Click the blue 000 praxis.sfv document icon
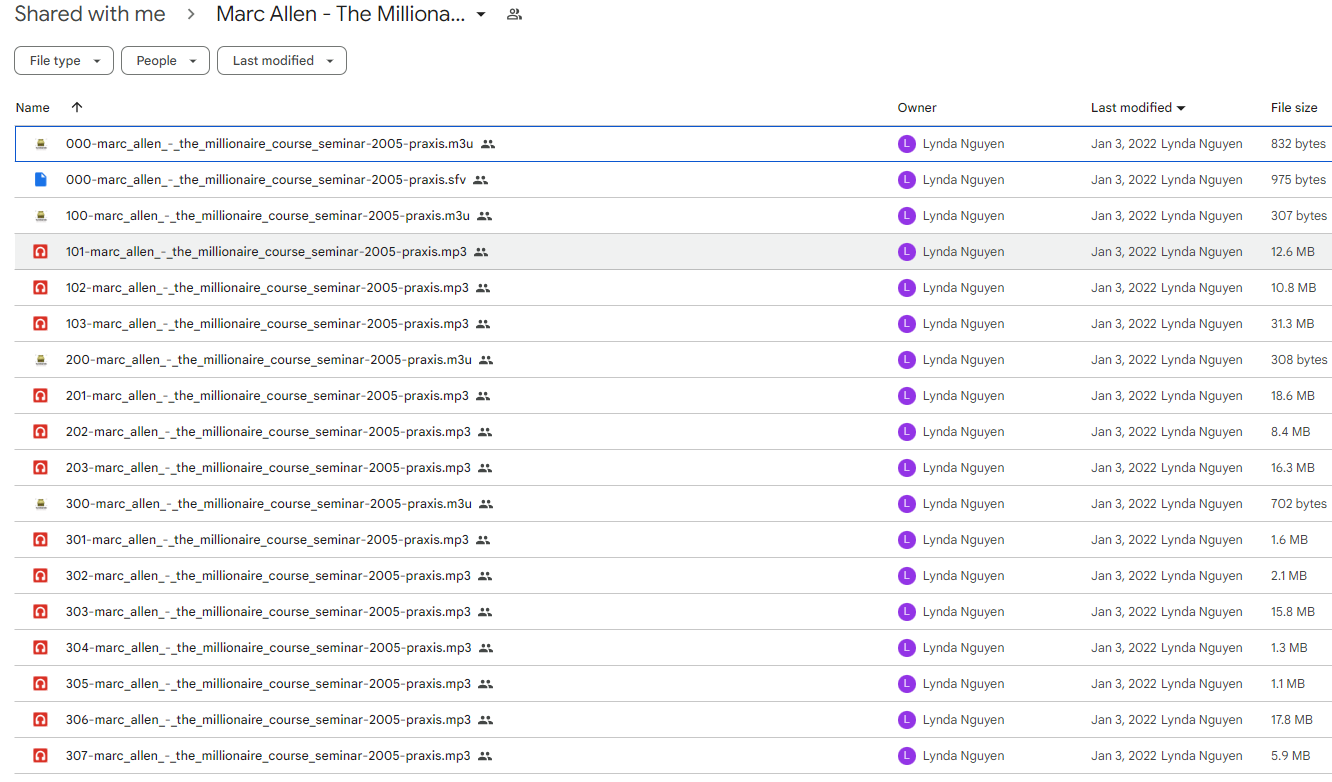The height and width of the screenshot is (782, 1332). coord(40,180)
